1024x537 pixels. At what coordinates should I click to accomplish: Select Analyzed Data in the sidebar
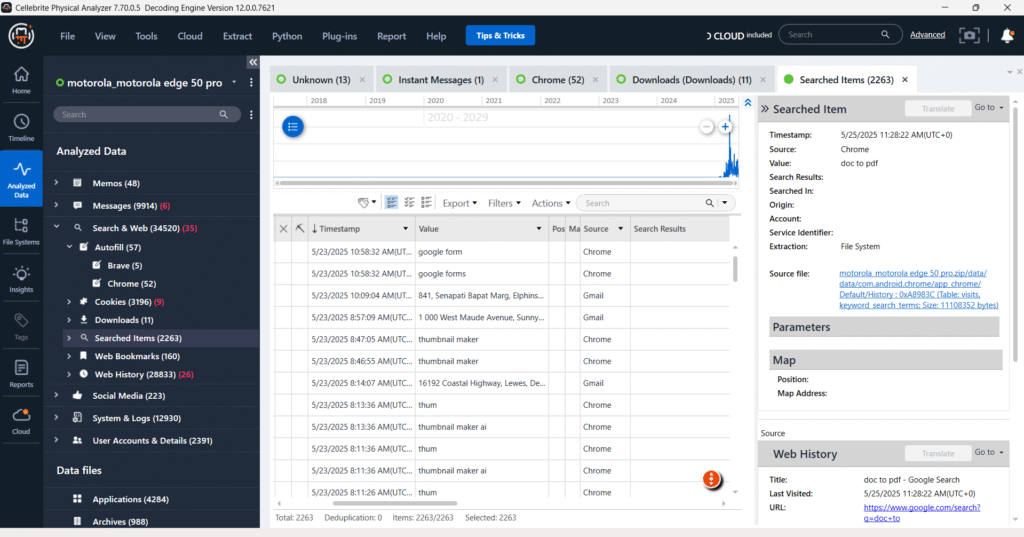coord(21,178)
